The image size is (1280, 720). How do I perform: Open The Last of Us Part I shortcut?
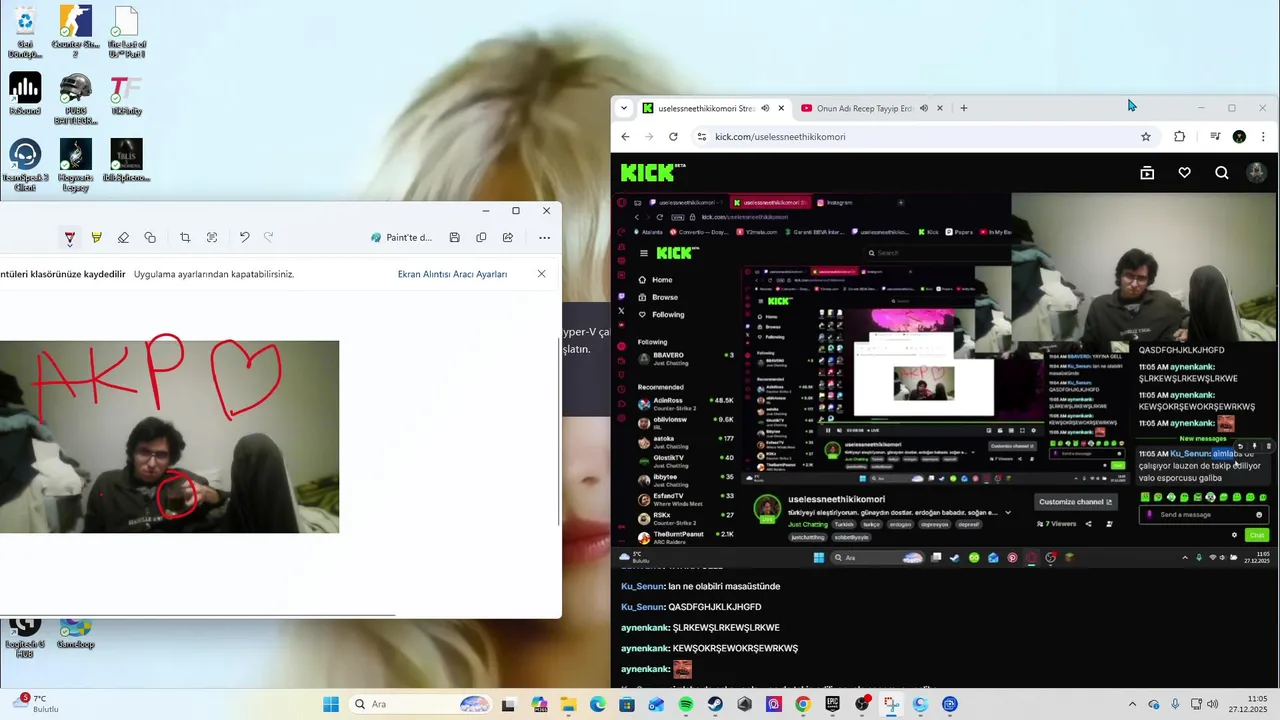coord(126,31)
